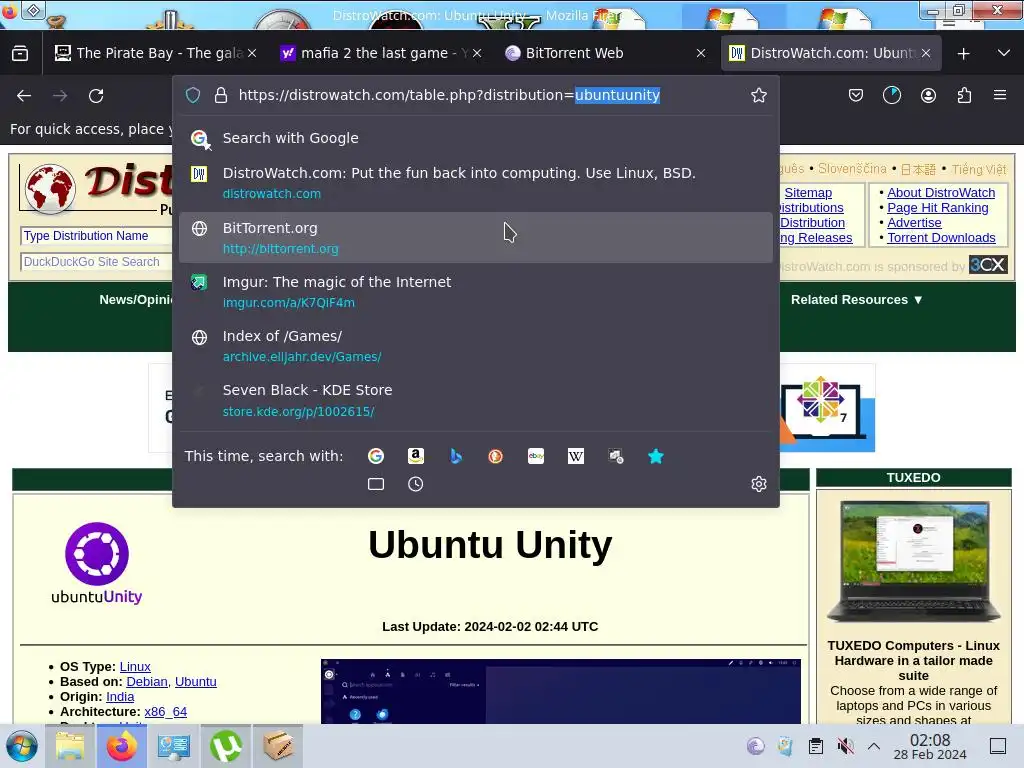Open About DistroWatch link
This screenshot has width=1024, height=768.
[940, 193]
